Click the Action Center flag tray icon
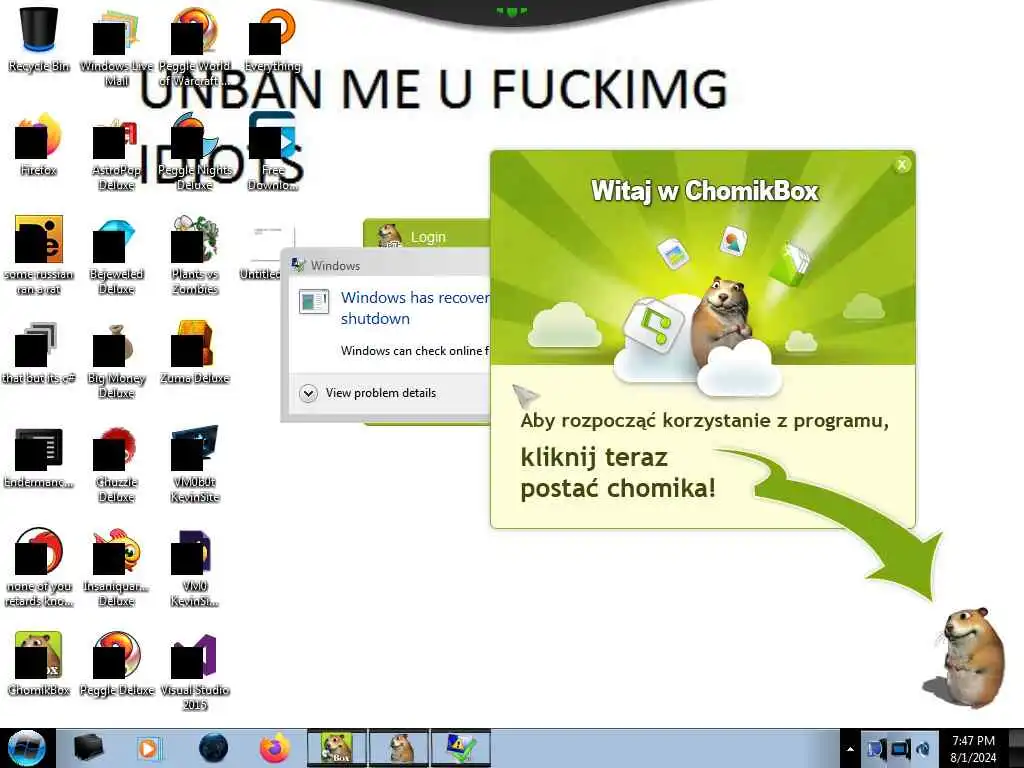1024x768 pixels. pyautogui.click(x=876, y=749)
